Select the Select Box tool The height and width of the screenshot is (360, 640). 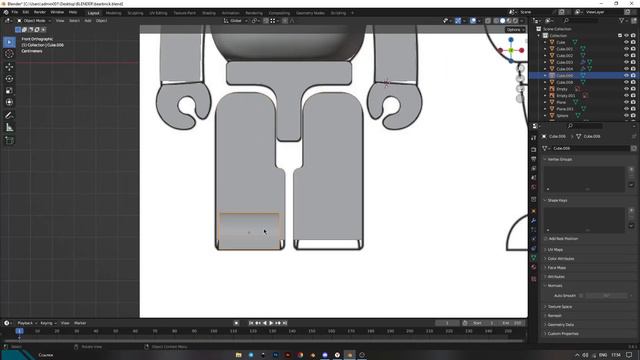click(x=9, y=42)
